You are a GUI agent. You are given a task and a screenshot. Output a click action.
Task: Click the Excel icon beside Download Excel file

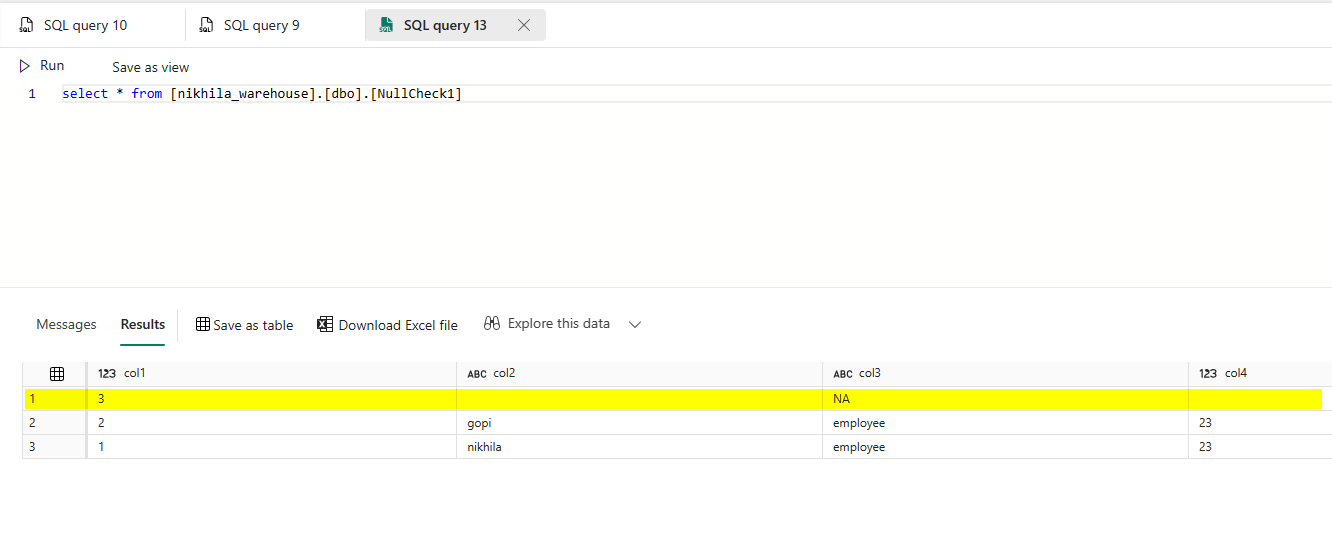(x=325, y=324)
